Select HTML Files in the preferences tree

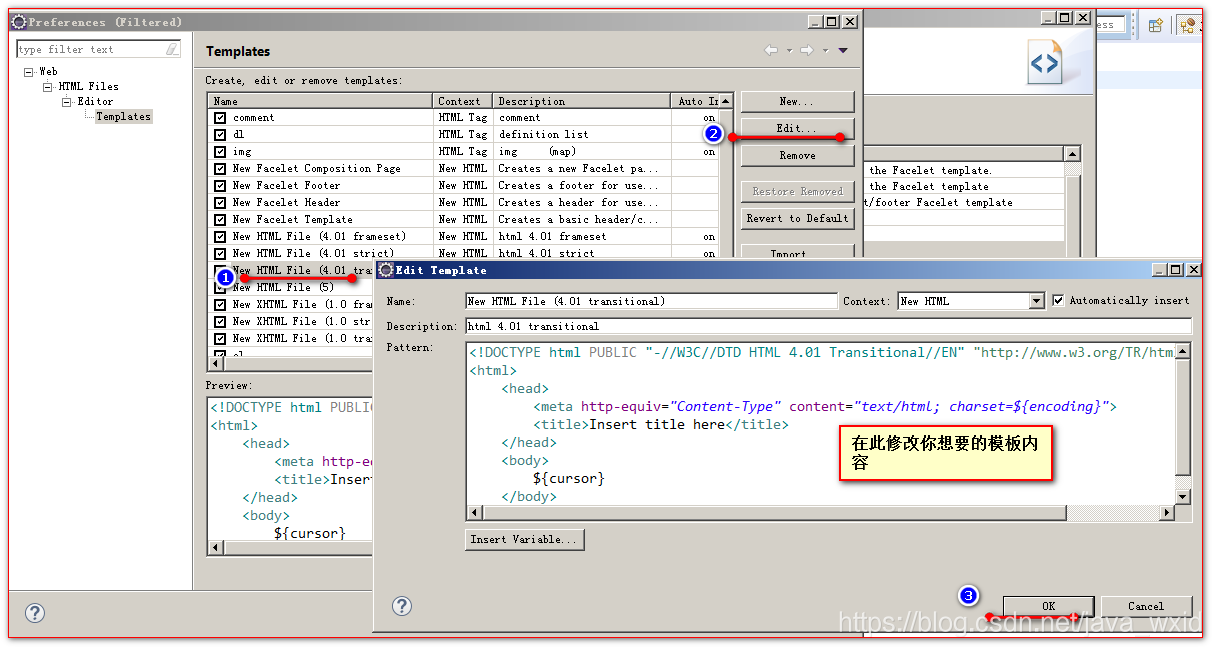(x=88, y=87)
